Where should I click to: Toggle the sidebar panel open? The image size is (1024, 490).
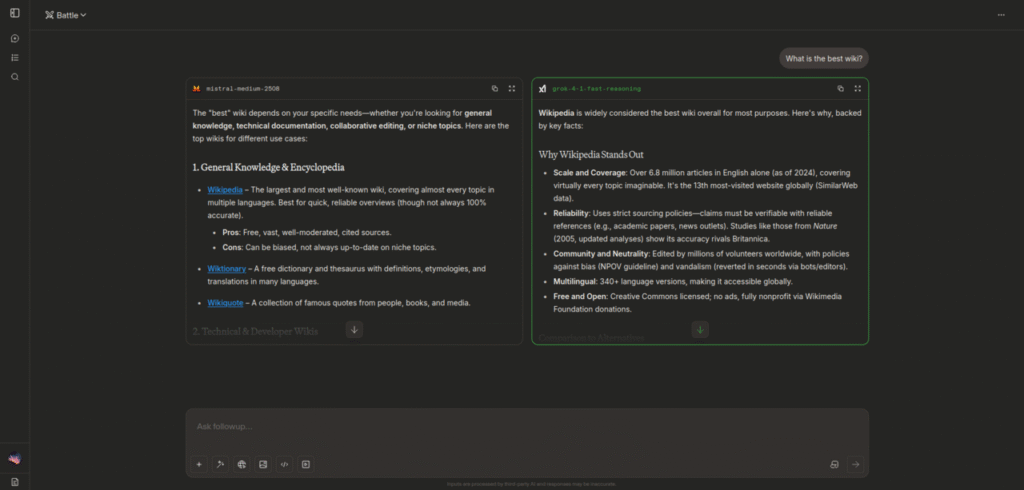tap(14, 14)
